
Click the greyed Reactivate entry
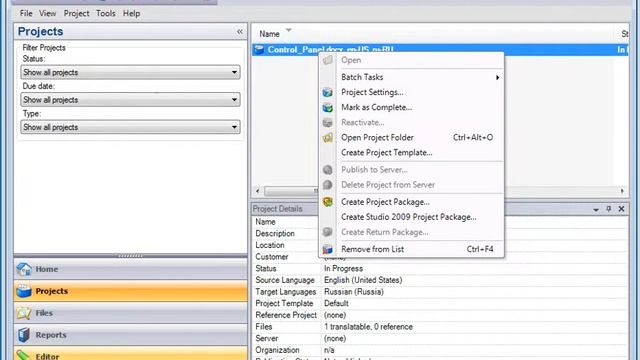pos(411,122)
